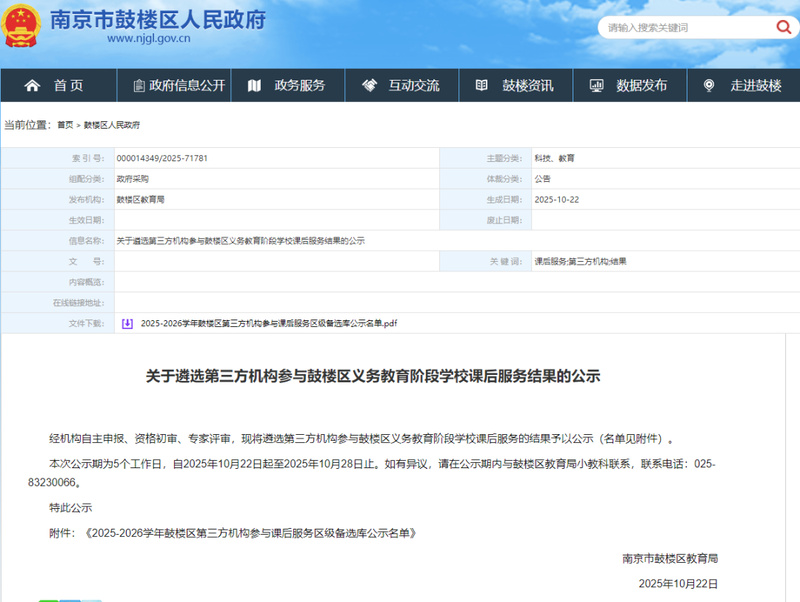
Task: Click the data icon beside 数据发布
Action: point(595,85)
